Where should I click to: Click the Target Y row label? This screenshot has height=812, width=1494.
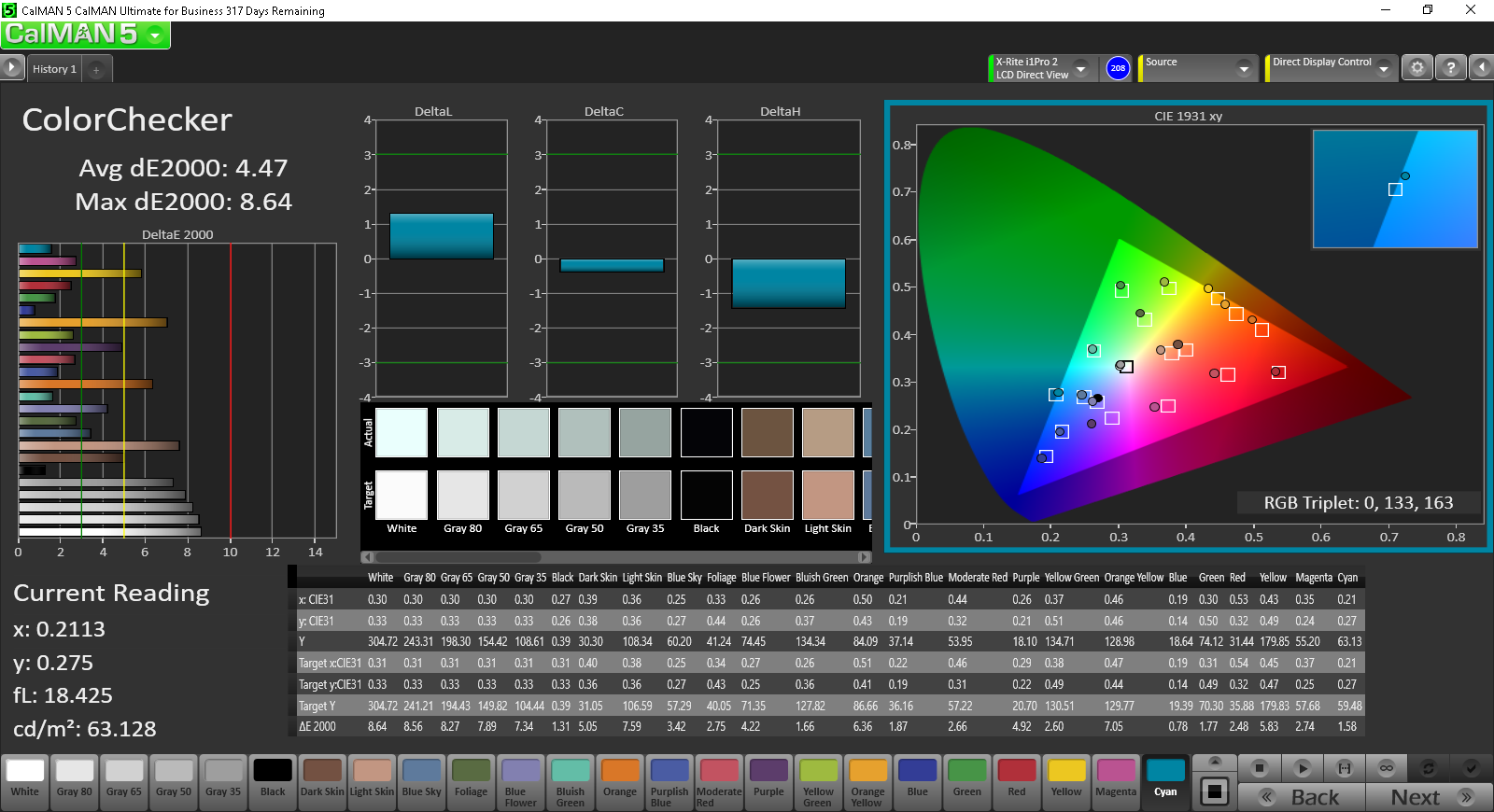pyautogui.click(x=317, y=706)
